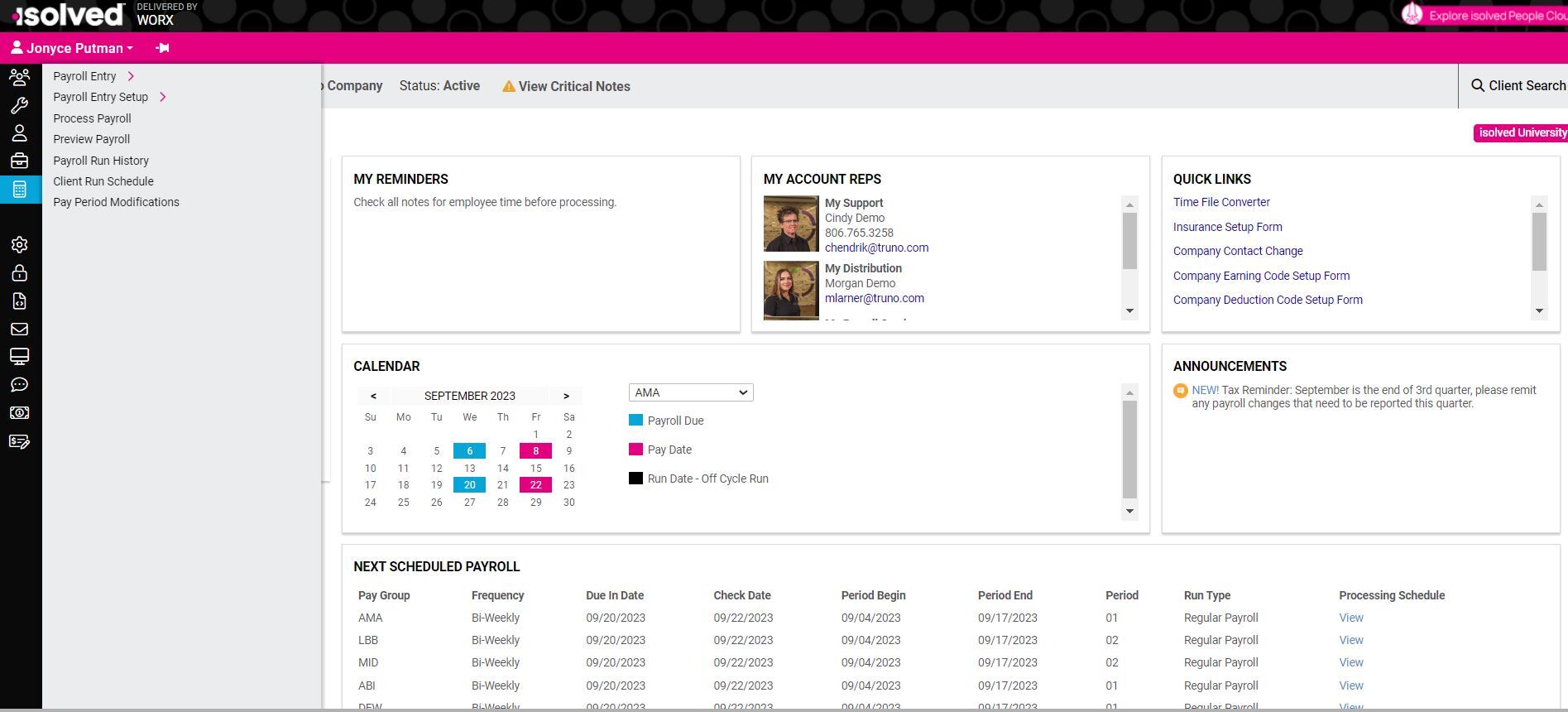Click the monitor screen icon in sidebar

[x=20, y=357]
